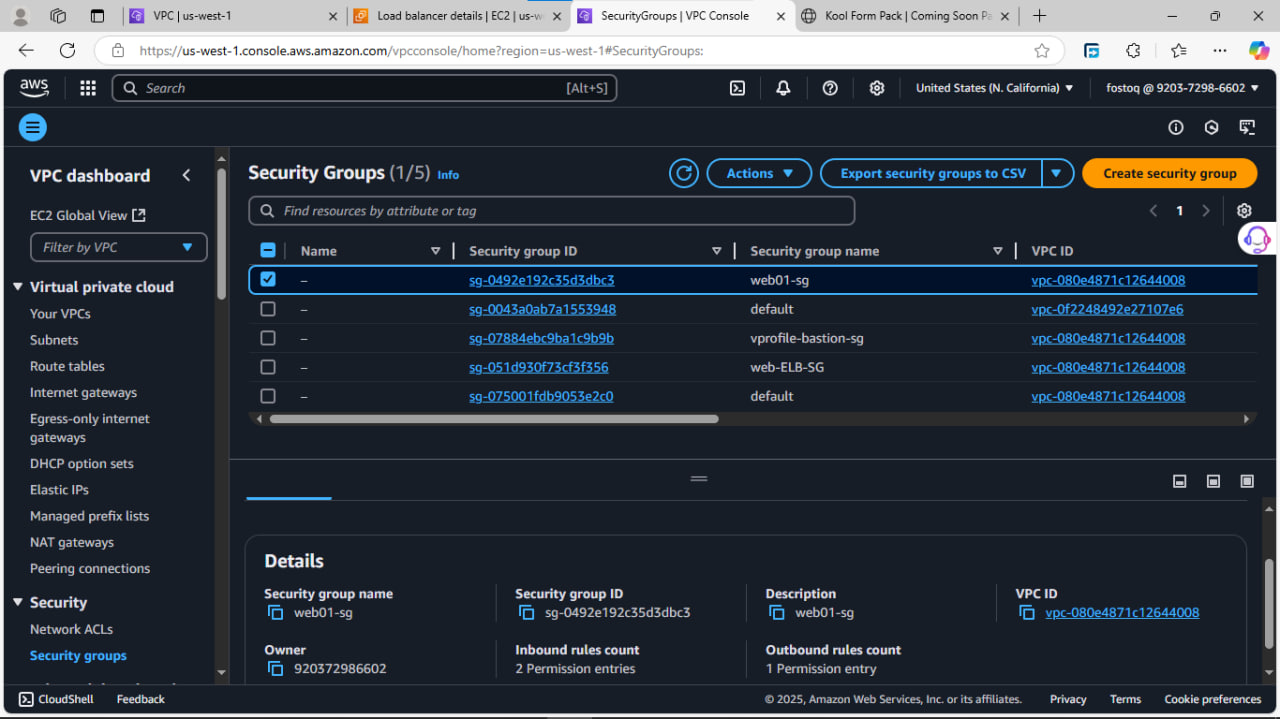Copy the security group ID in Details
The height and width of the screenshot is (719, 1280).
click(526, 613)
